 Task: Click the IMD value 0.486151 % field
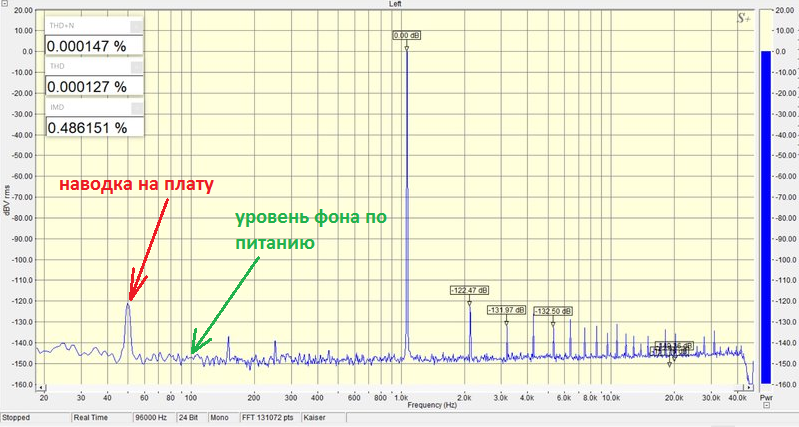94,127
